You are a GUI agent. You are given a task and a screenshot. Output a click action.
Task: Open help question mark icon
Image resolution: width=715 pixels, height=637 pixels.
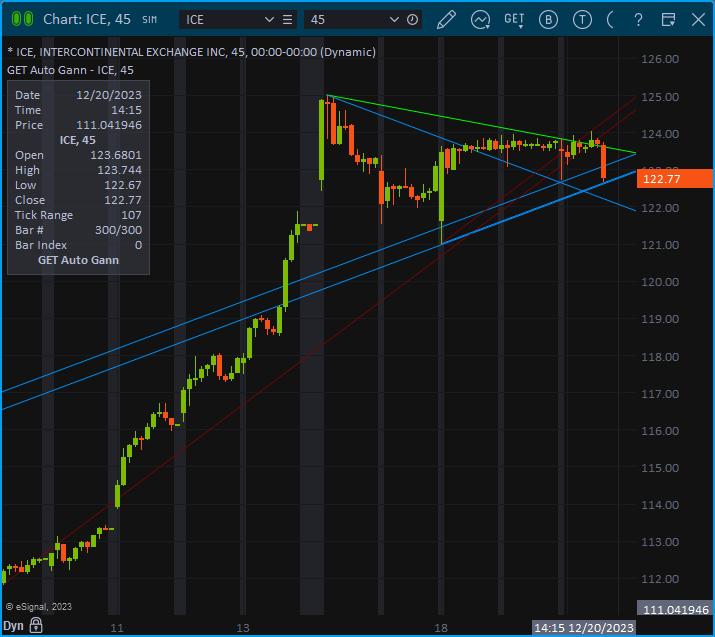pyautogui.click(x=638, y=20)
